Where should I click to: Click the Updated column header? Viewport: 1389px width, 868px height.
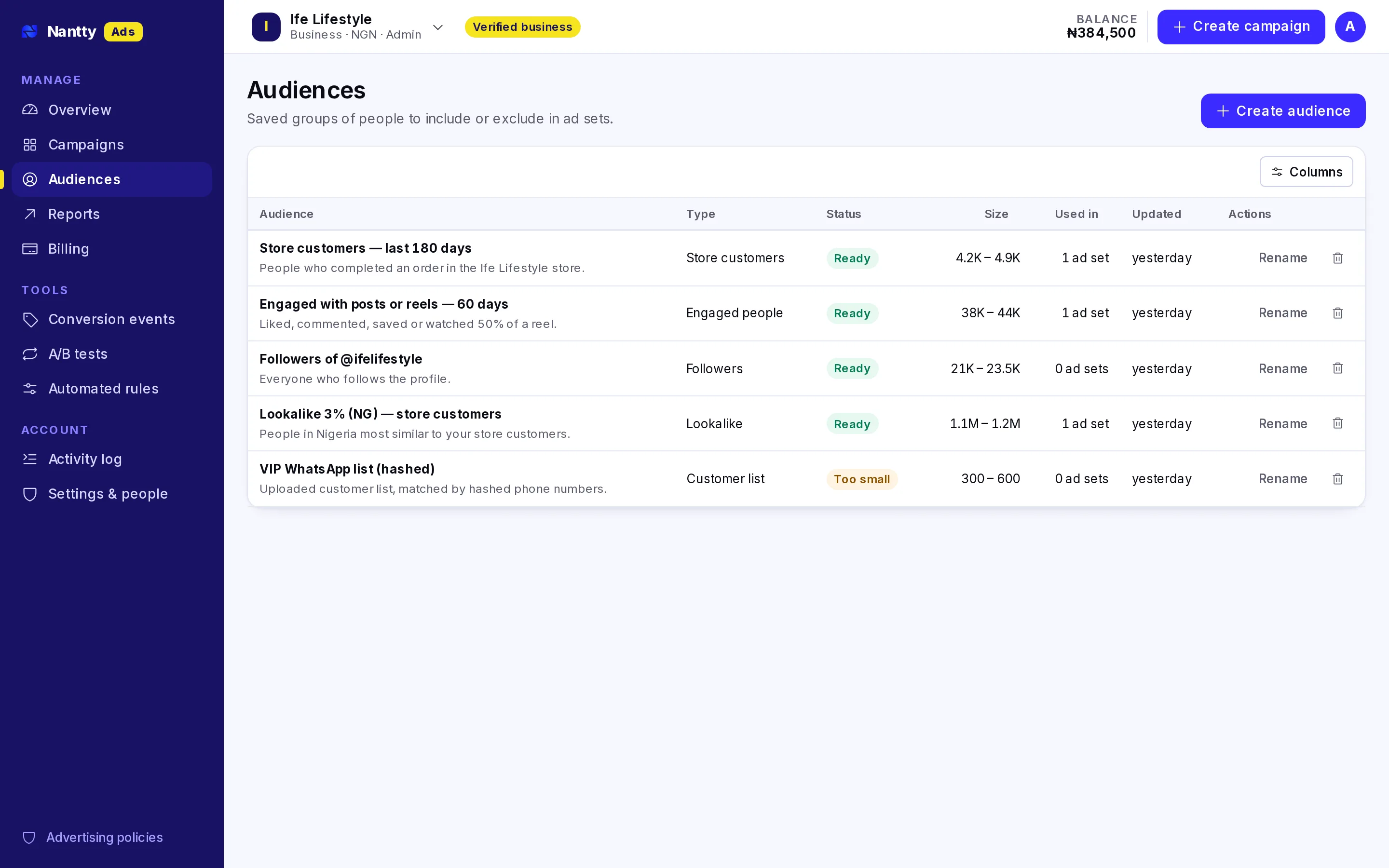(1156, 214)
